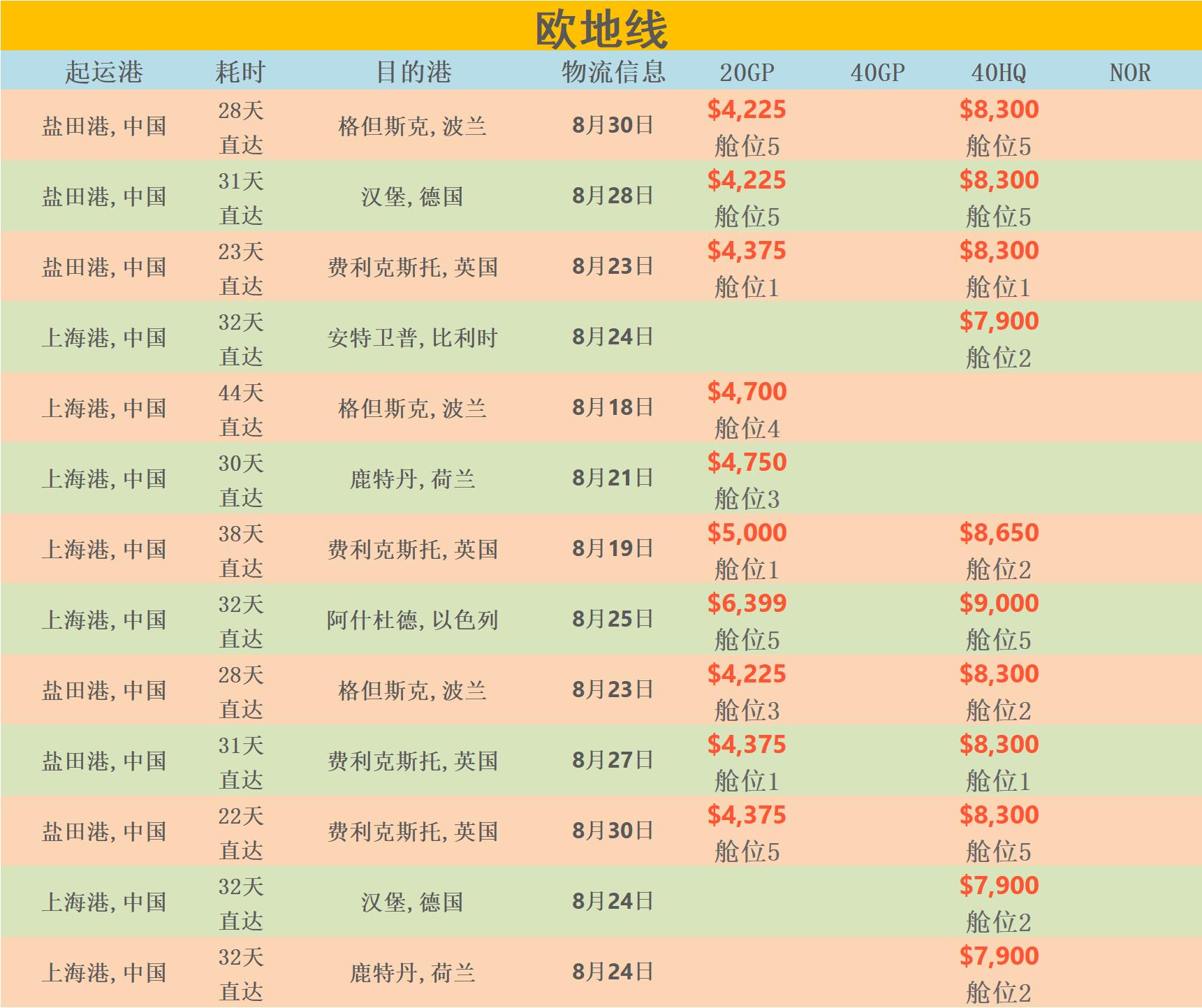Select $4,375 price in the 23天 row
The image size is (1202, 1008).
click(747, 251)
